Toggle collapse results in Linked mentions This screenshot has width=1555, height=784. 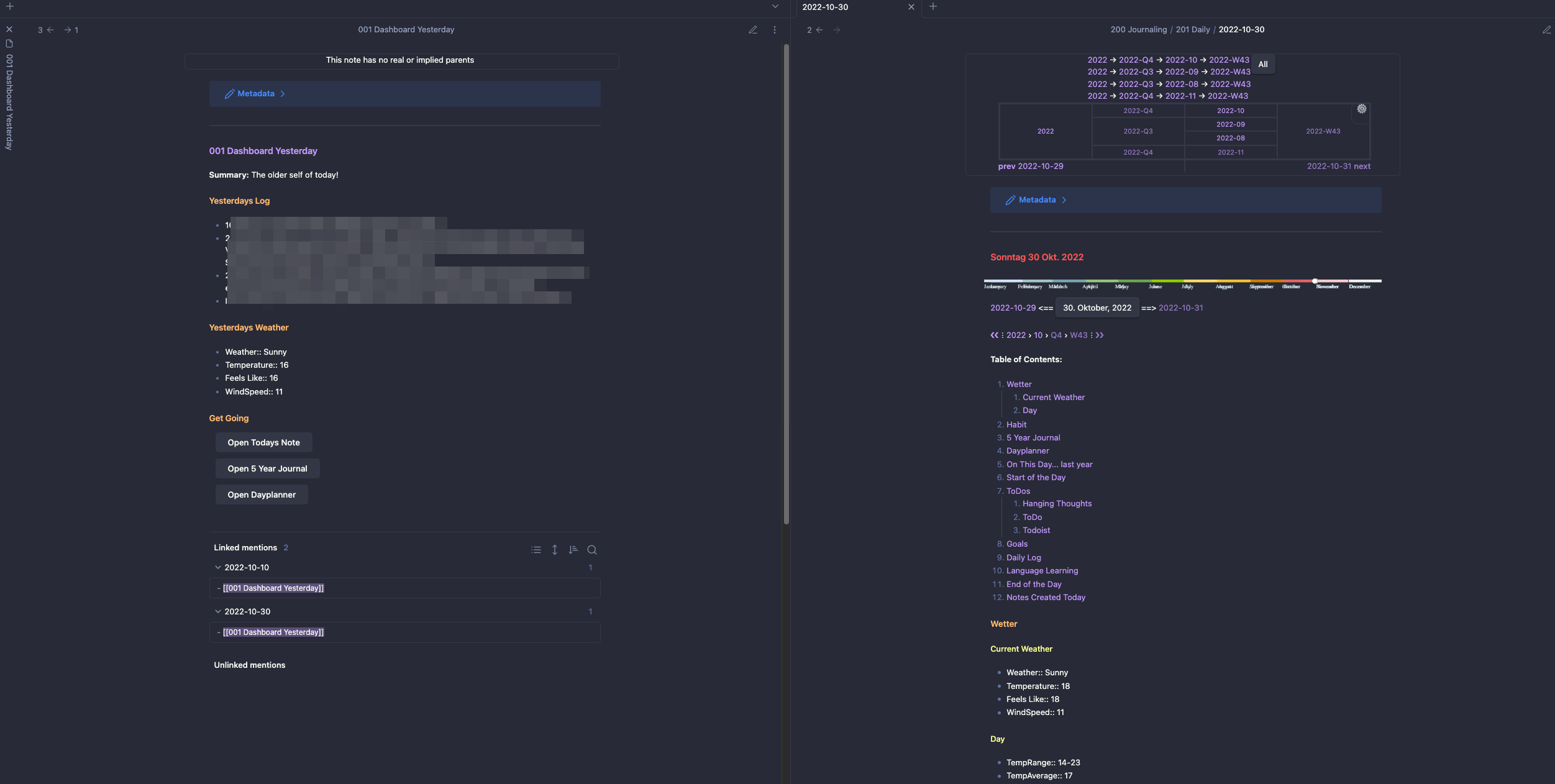click(536, 550)
